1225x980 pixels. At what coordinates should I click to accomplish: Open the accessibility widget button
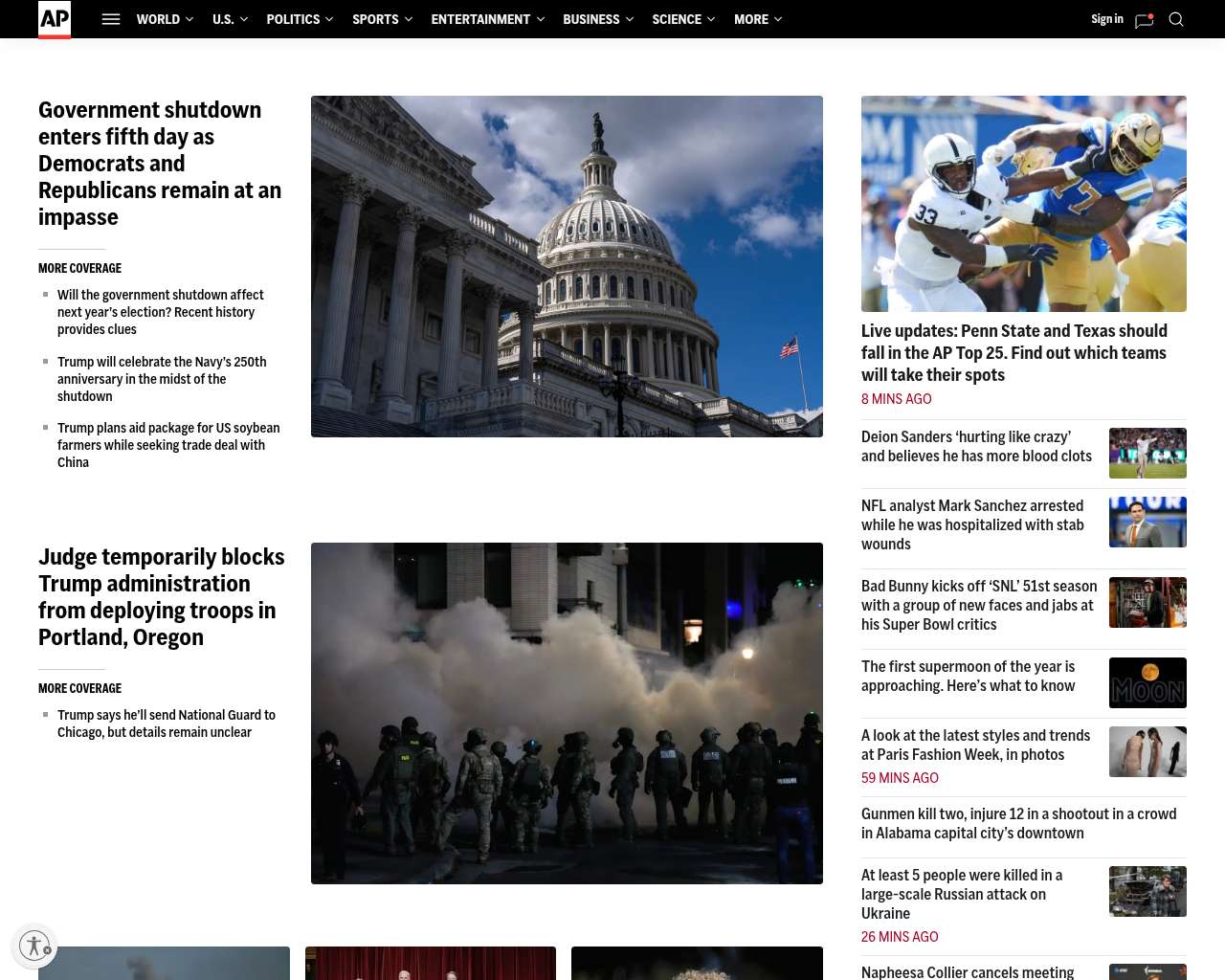pyautogui.click(x=34, y=946)
